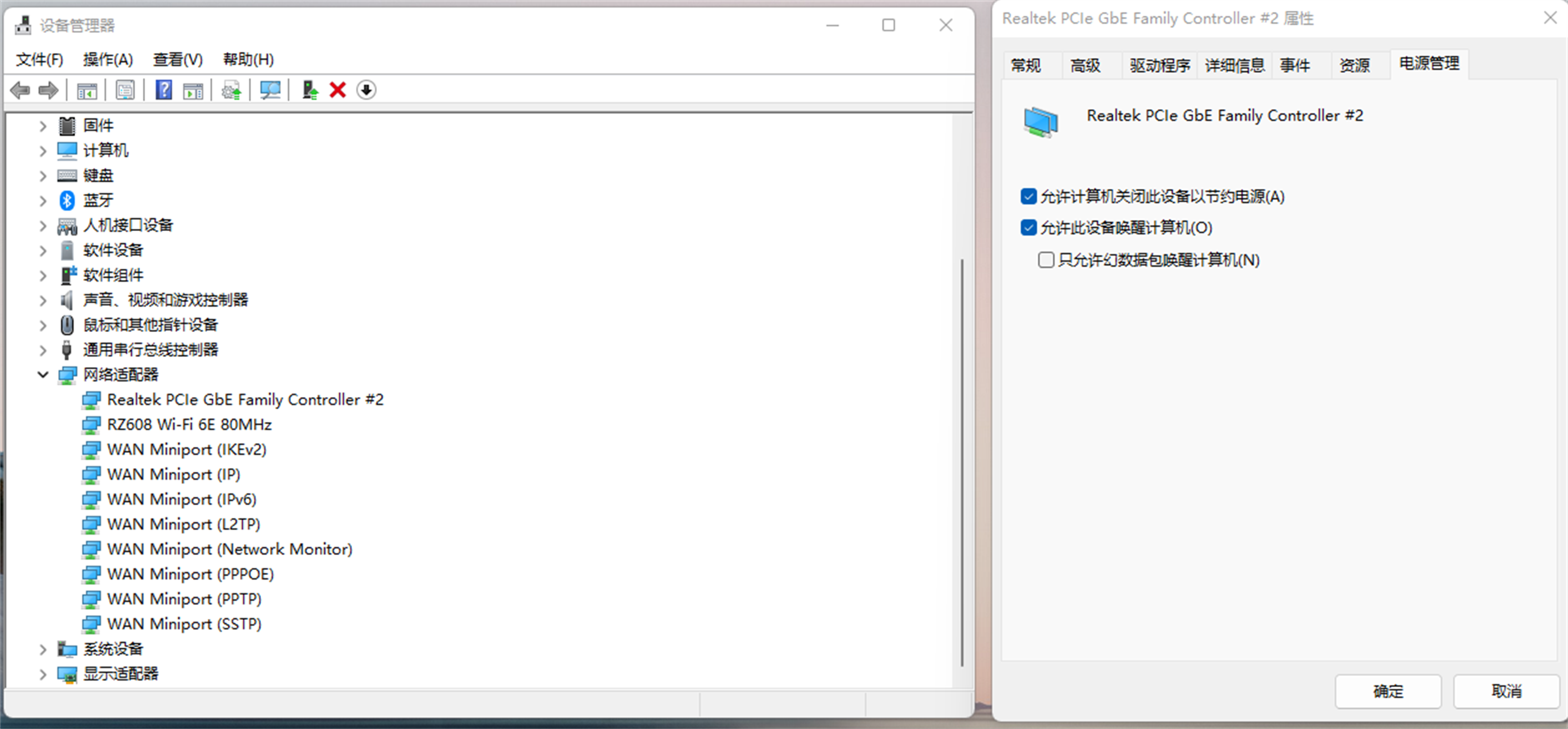
Task: Click the show/hide console tree icon
Action: point(87,91)
